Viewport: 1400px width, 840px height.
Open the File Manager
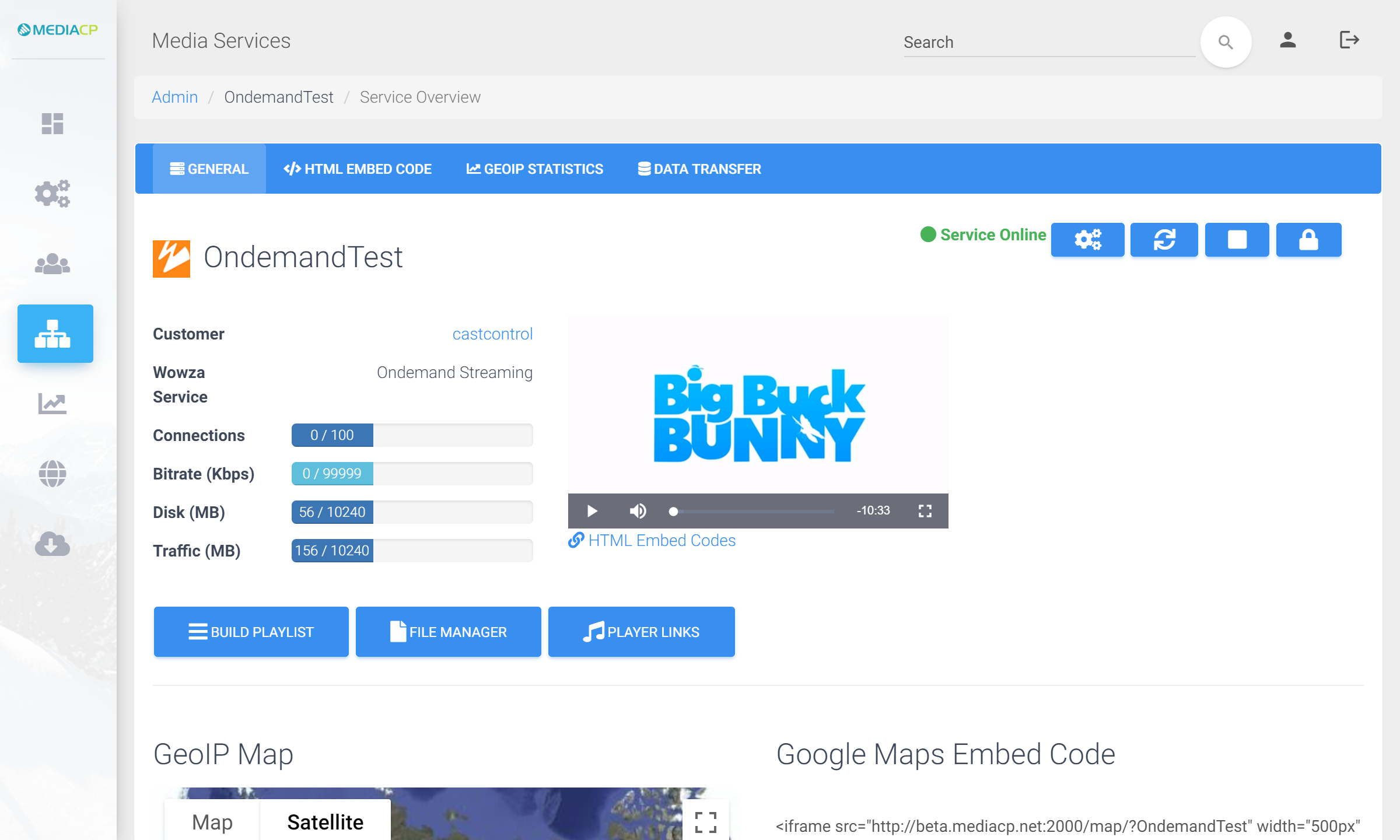pyautogui.click(x=448, y=632)
